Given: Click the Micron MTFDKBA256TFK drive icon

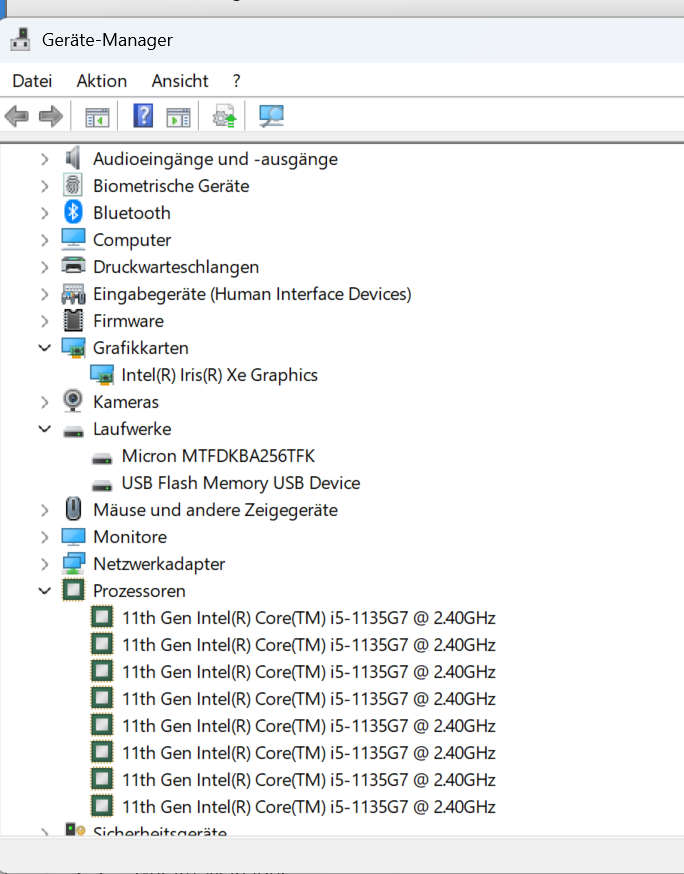Looking at the screenshot, I should [102, 459].
